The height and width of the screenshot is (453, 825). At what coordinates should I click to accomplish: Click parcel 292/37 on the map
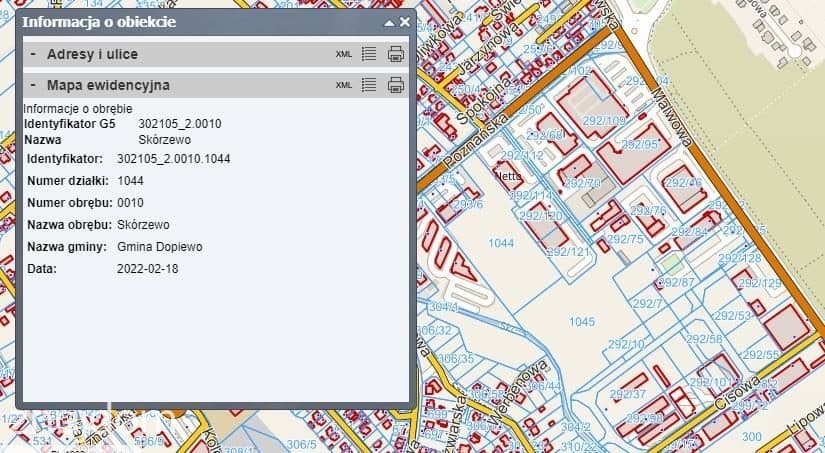tap(628, 394)
